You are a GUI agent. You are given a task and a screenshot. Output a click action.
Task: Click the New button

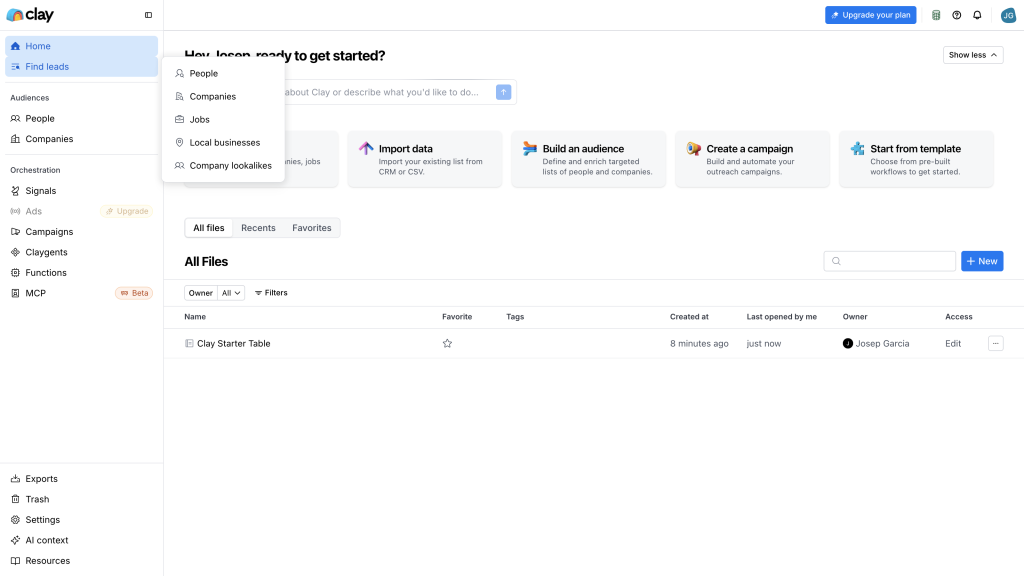982,261
